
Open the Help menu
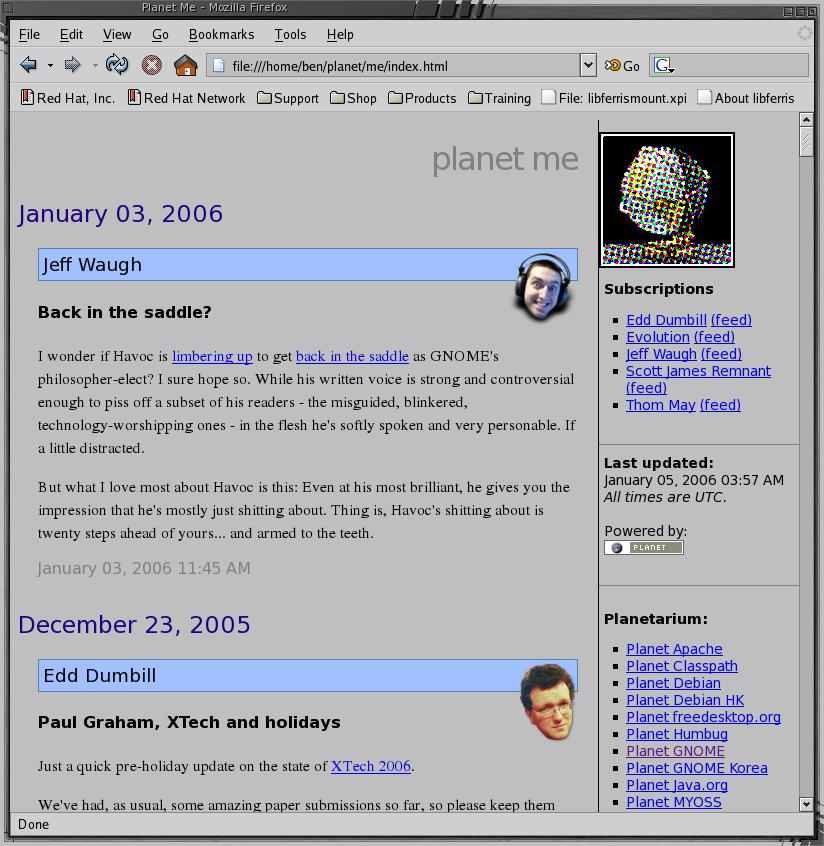click(x=340, y=35)
